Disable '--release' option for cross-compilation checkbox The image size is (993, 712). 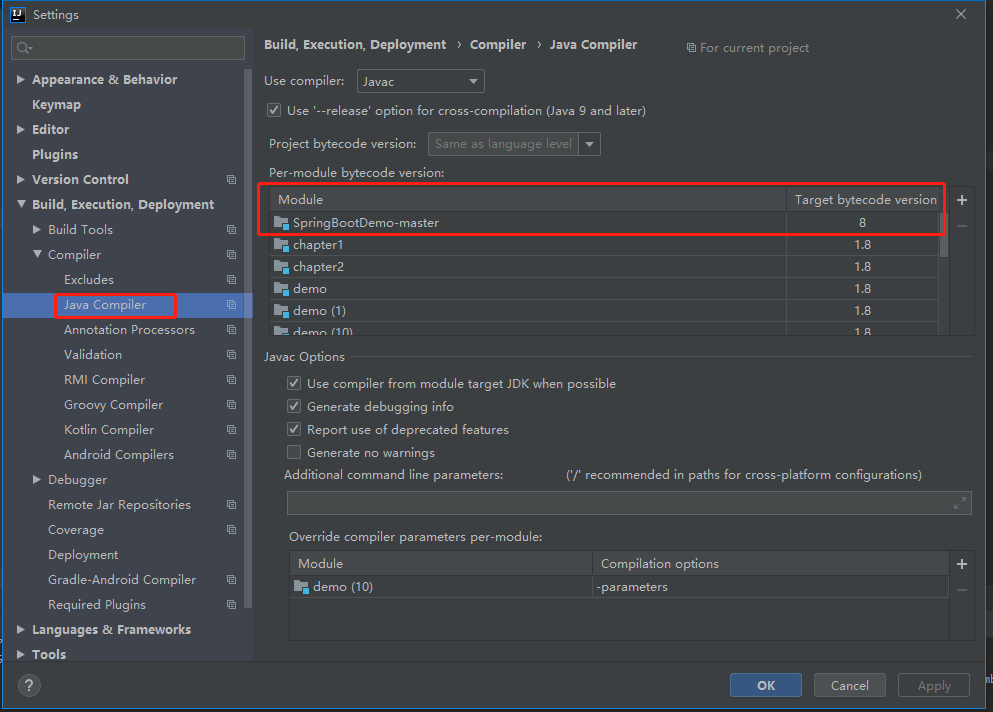(274, 111)
